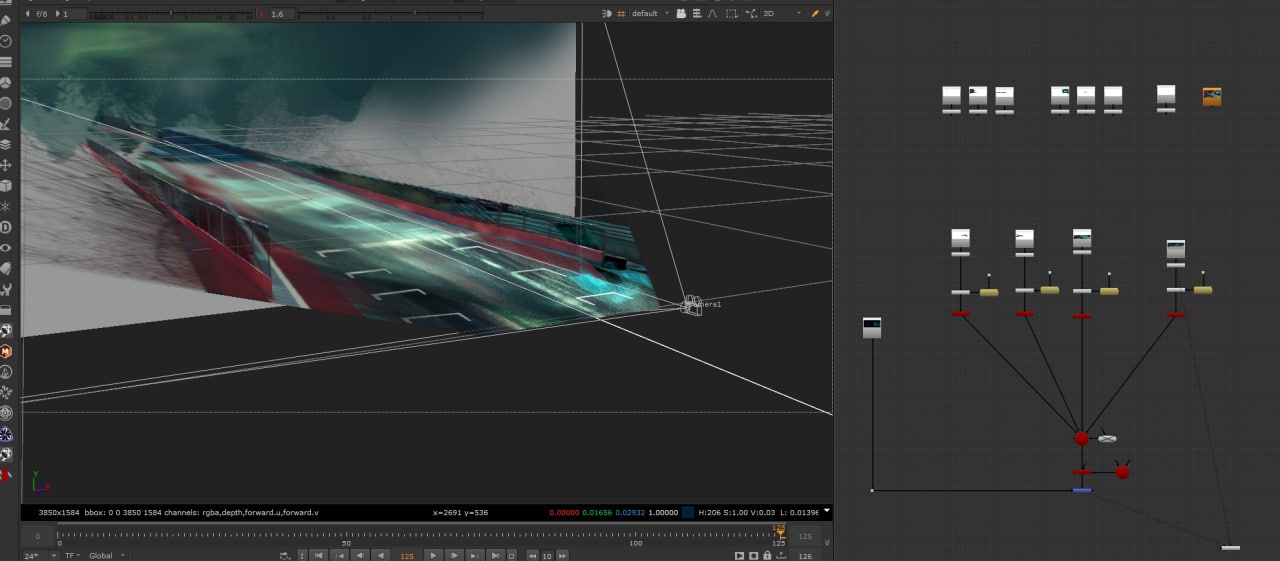
Task: Toggle the camera lock icon in viewer
Action: pos(681,14)
